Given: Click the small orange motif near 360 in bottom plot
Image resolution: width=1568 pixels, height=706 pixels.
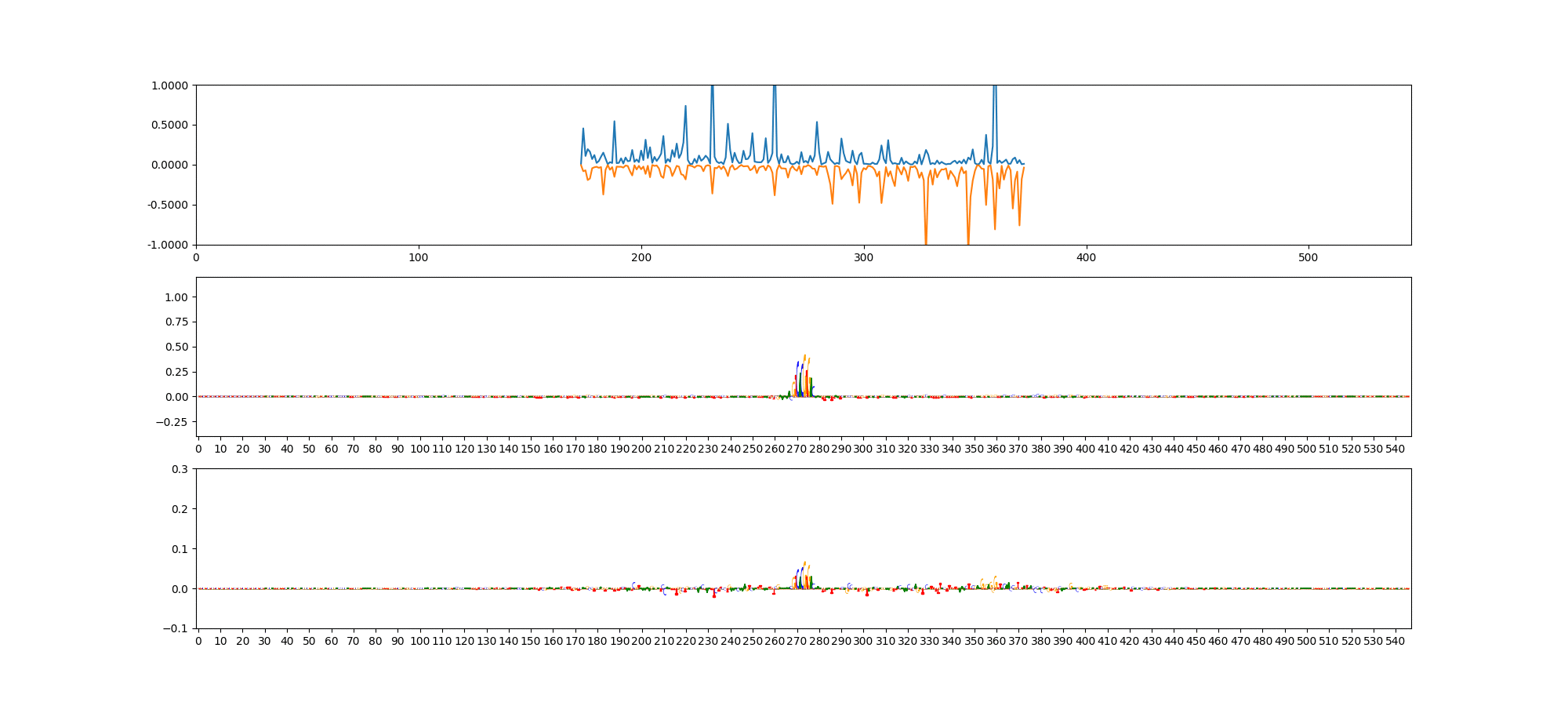Looking at the screenshot, I should pos(994,583).
